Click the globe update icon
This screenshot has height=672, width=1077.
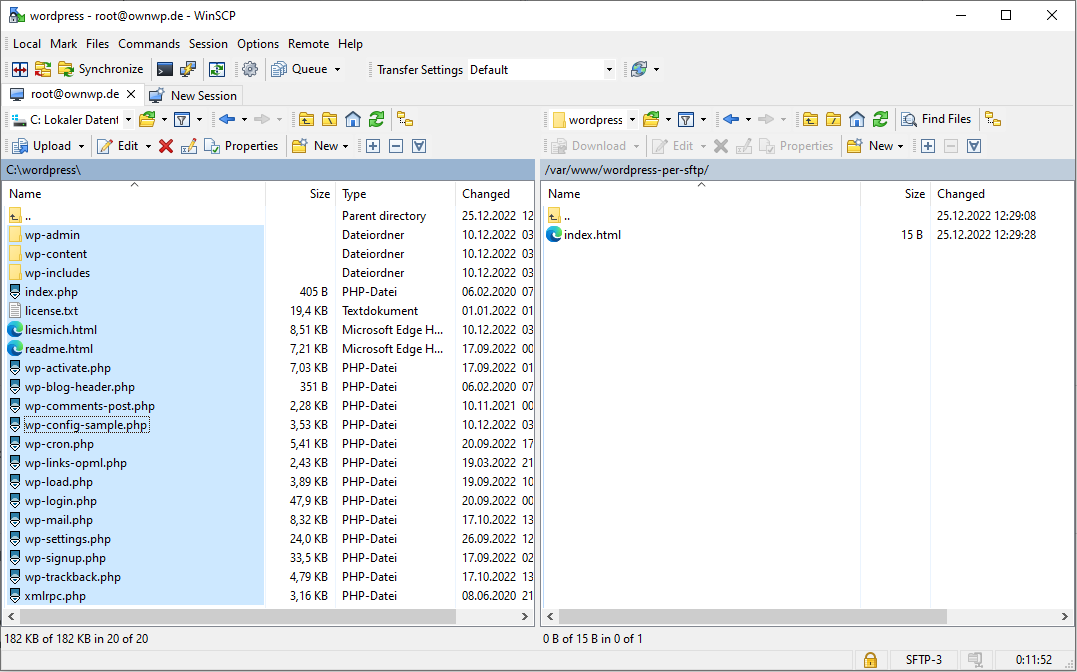coord(639,69)
